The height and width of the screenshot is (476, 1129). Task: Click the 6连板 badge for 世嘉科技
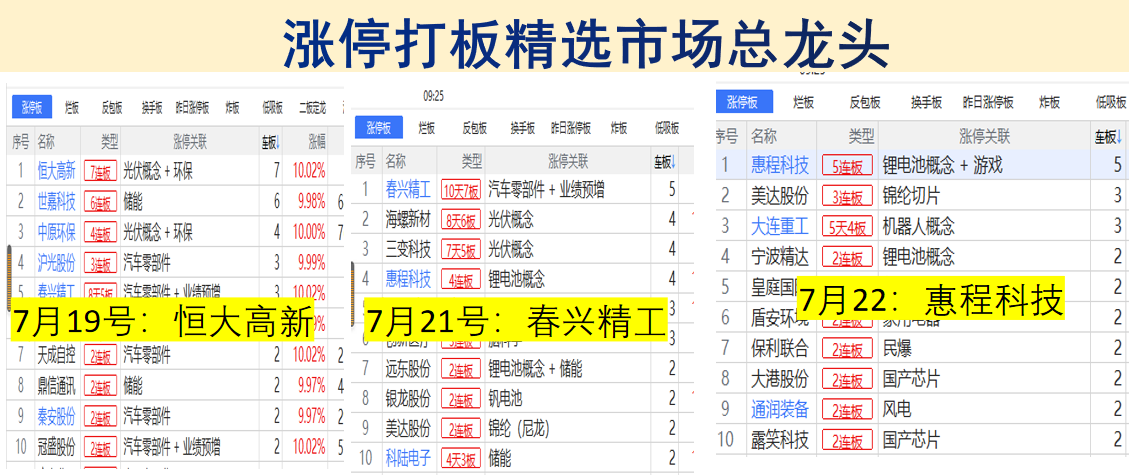click(102, 202)
